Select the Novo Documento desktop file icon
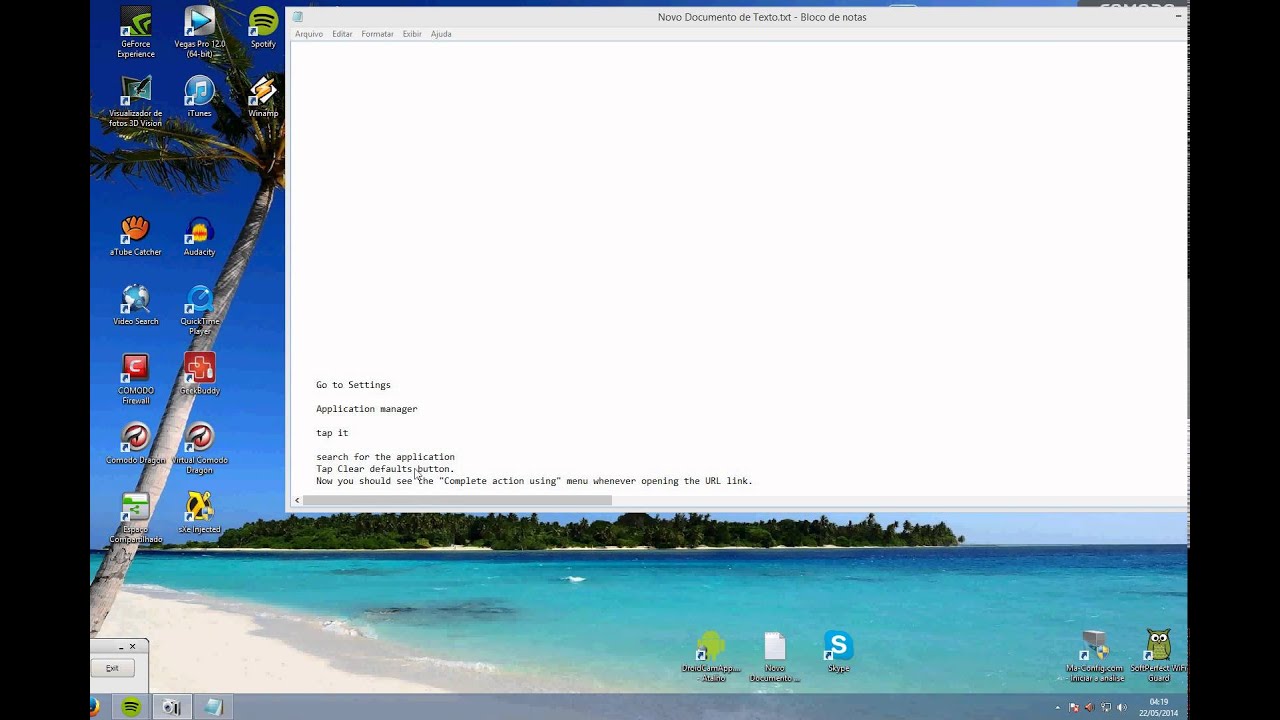Screen dimensions: 1280x720 [775, 657]
